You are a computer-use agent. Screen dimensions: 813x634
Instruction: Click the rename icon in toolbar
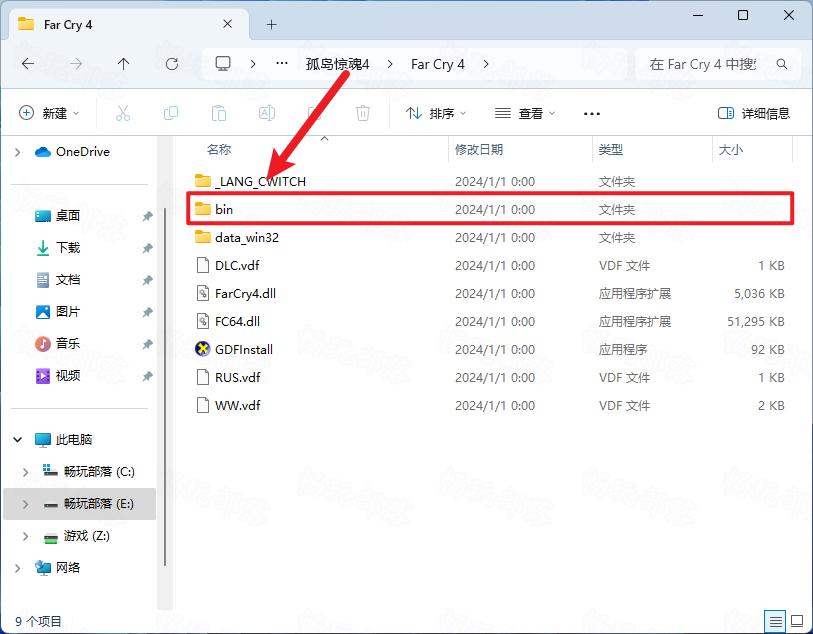tap(267, 113)
